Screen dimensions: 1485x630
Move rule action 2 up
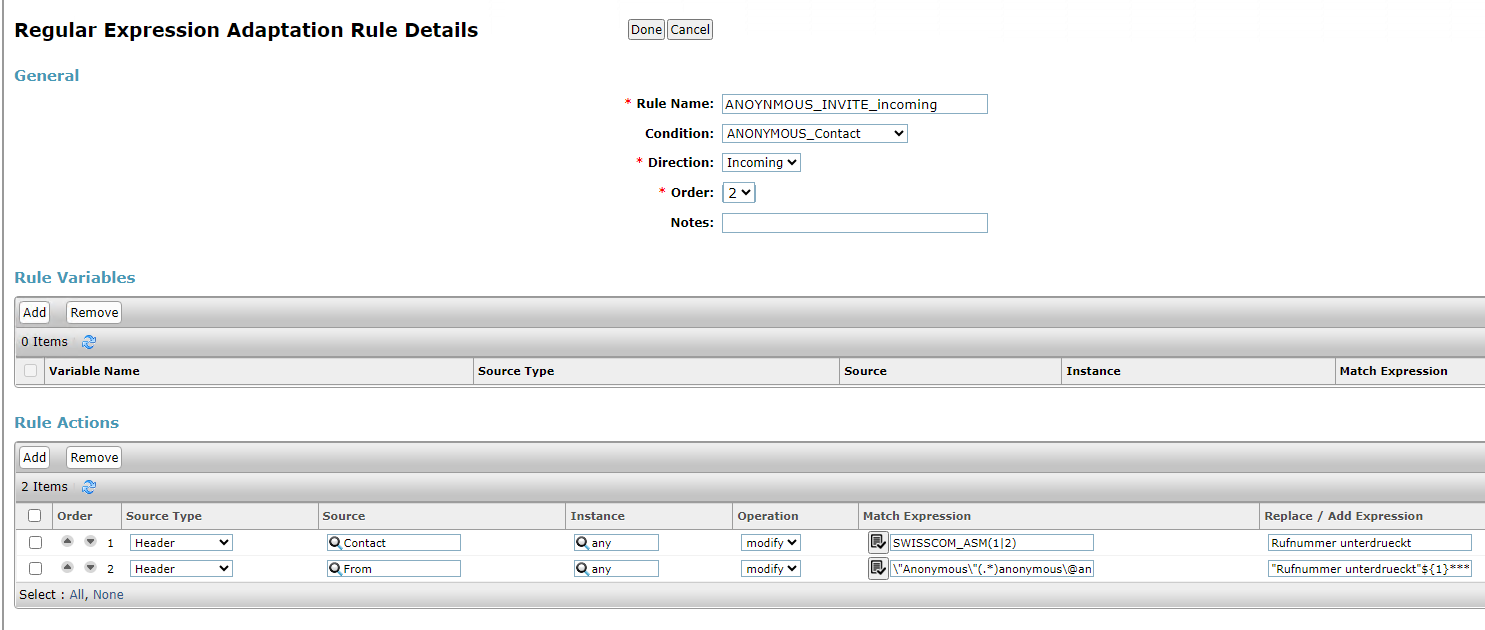[67, 568]
